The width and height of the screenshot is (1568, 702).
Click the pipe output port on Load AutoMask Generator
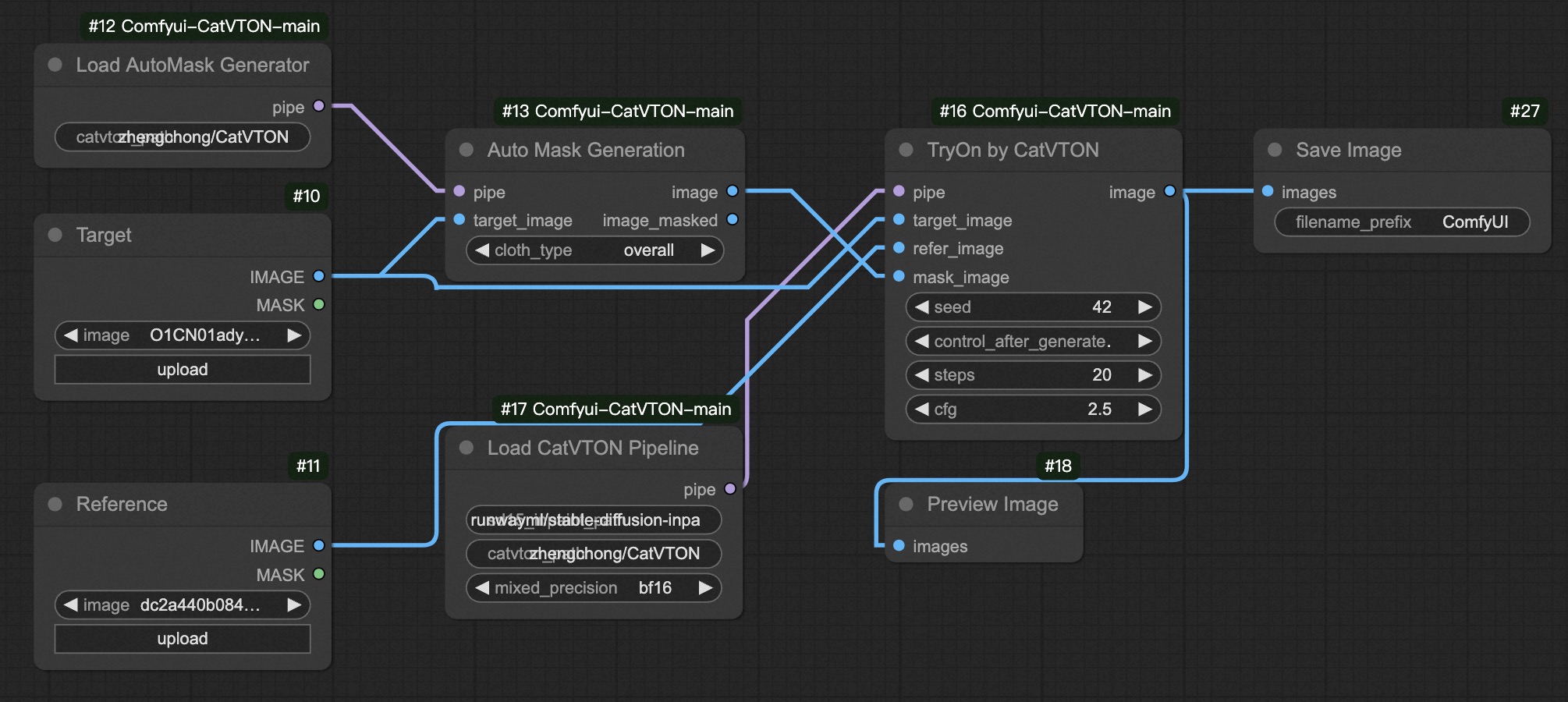(x=318, y=106)
